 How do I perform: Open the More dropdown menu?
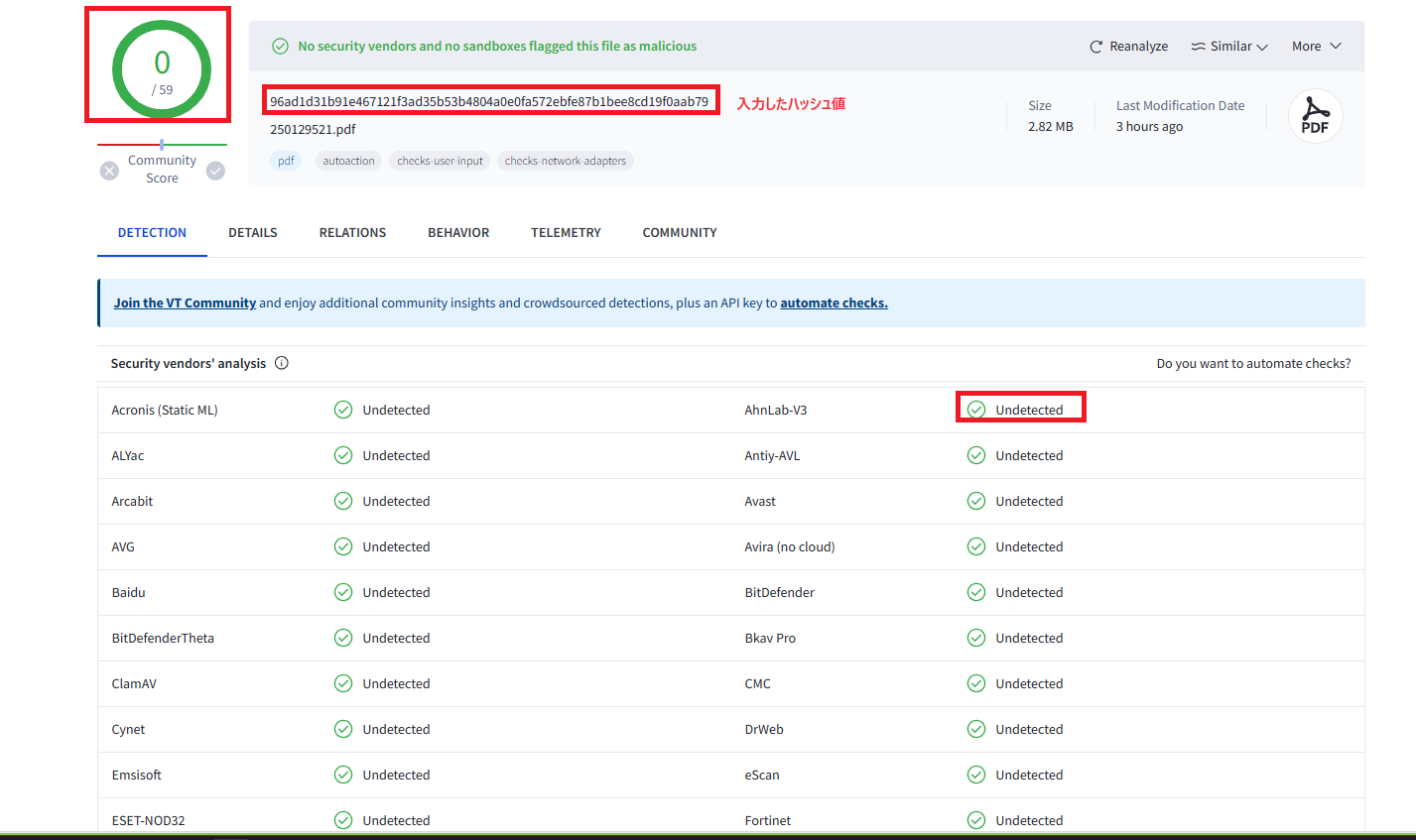click(1315, 46)
